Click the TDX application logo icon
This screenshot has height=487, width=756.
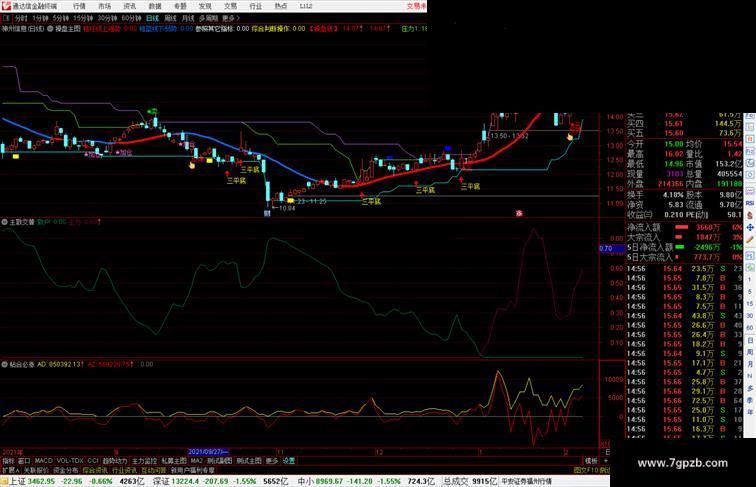(x=5, y=6)
